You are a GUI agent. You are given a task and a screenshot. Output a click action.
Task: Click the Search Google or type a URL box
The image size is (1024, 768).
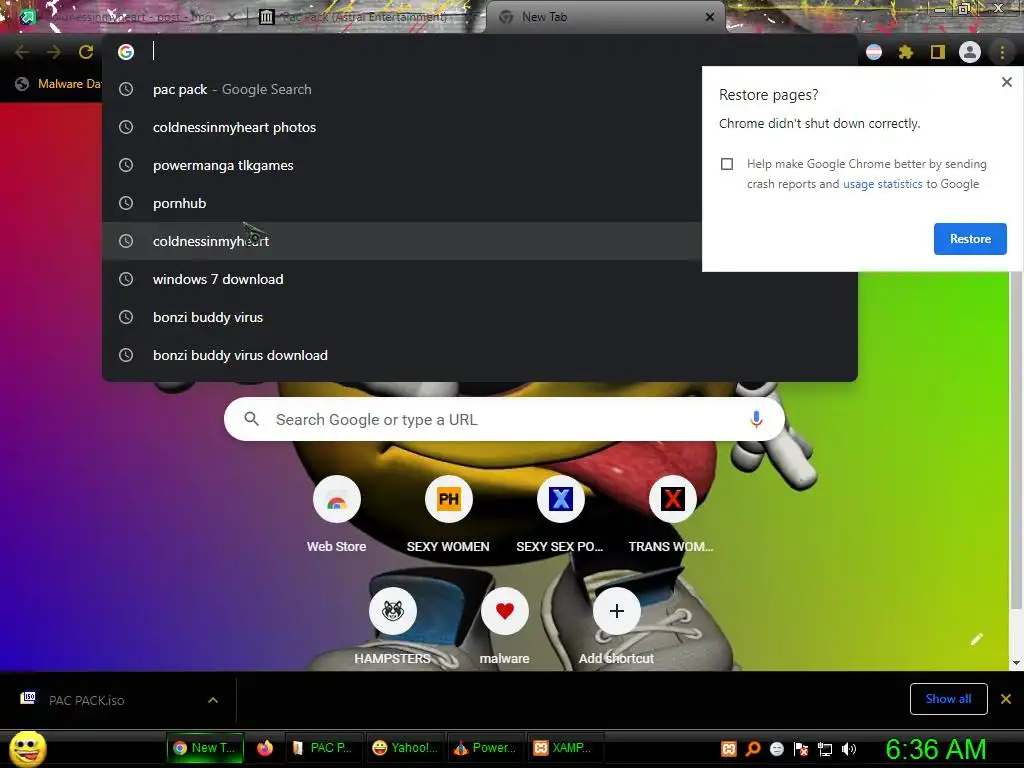click(x=504, y=419)
